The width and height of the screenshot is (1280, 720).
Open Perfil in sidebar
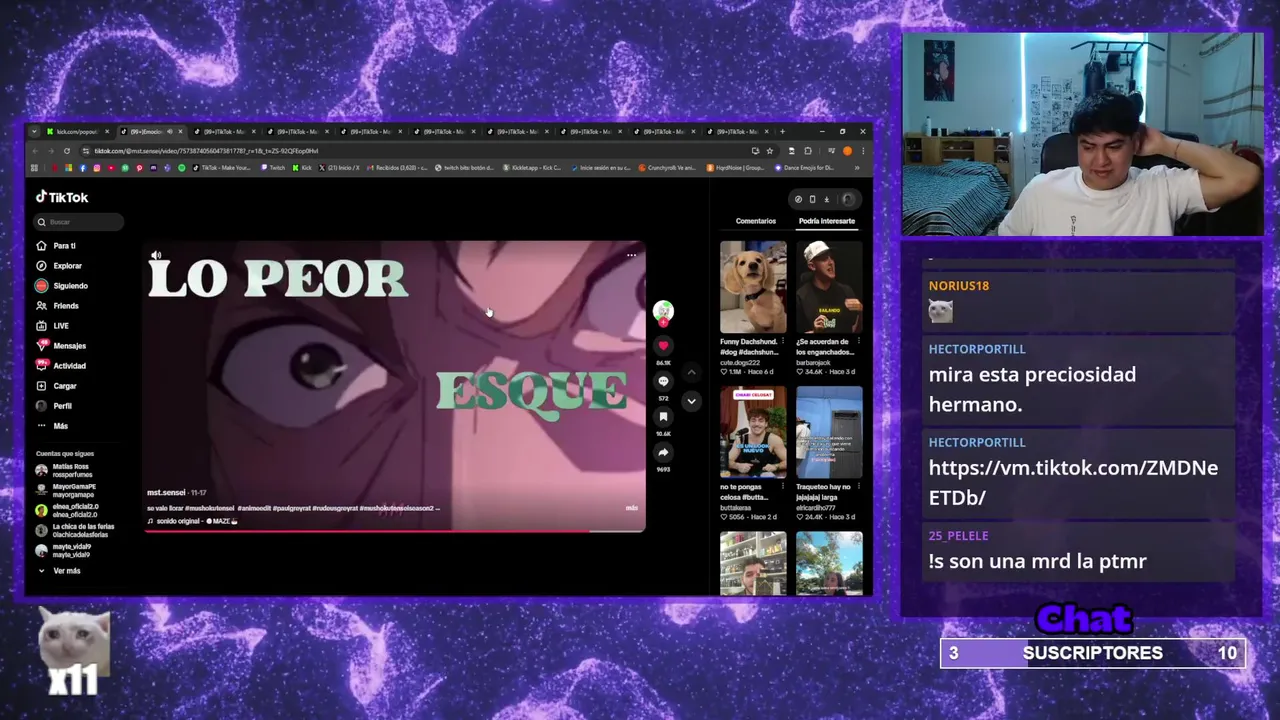pos(54,406)
